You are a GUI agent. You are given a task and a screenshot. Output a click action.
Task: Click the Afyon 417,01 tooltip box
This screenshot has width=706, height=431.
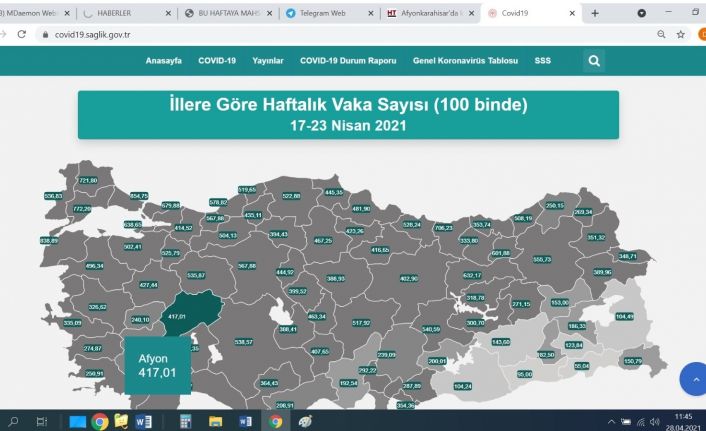[158, 365]
